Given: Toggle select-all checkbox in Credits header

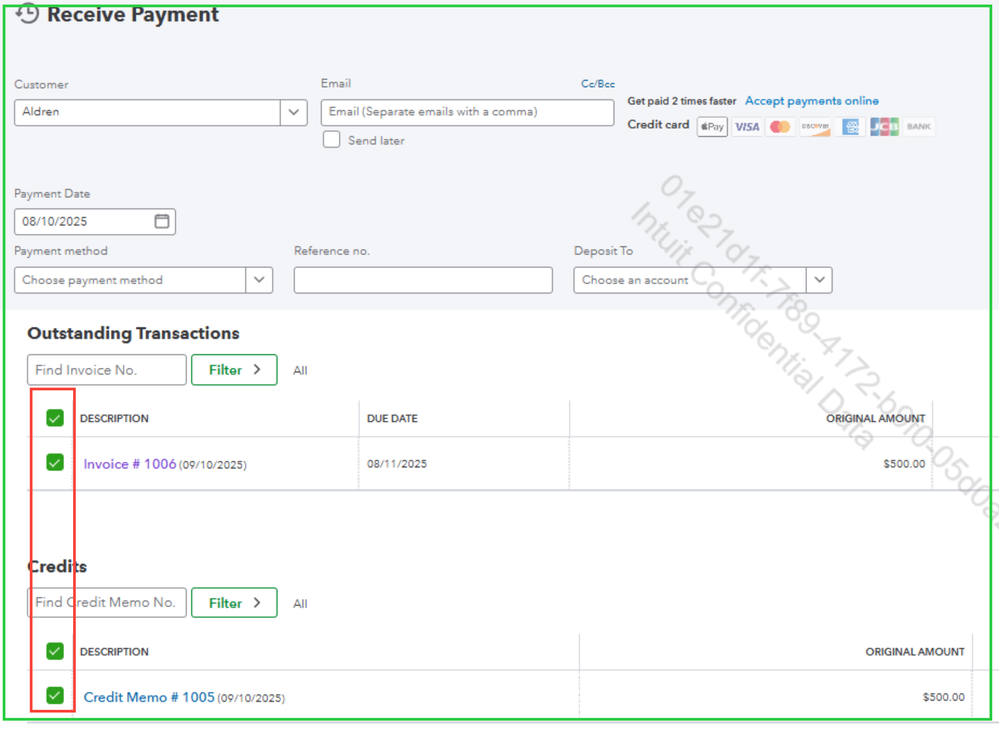Looking at the screenshot, I should pyautogui.click(x=55, y=651).
